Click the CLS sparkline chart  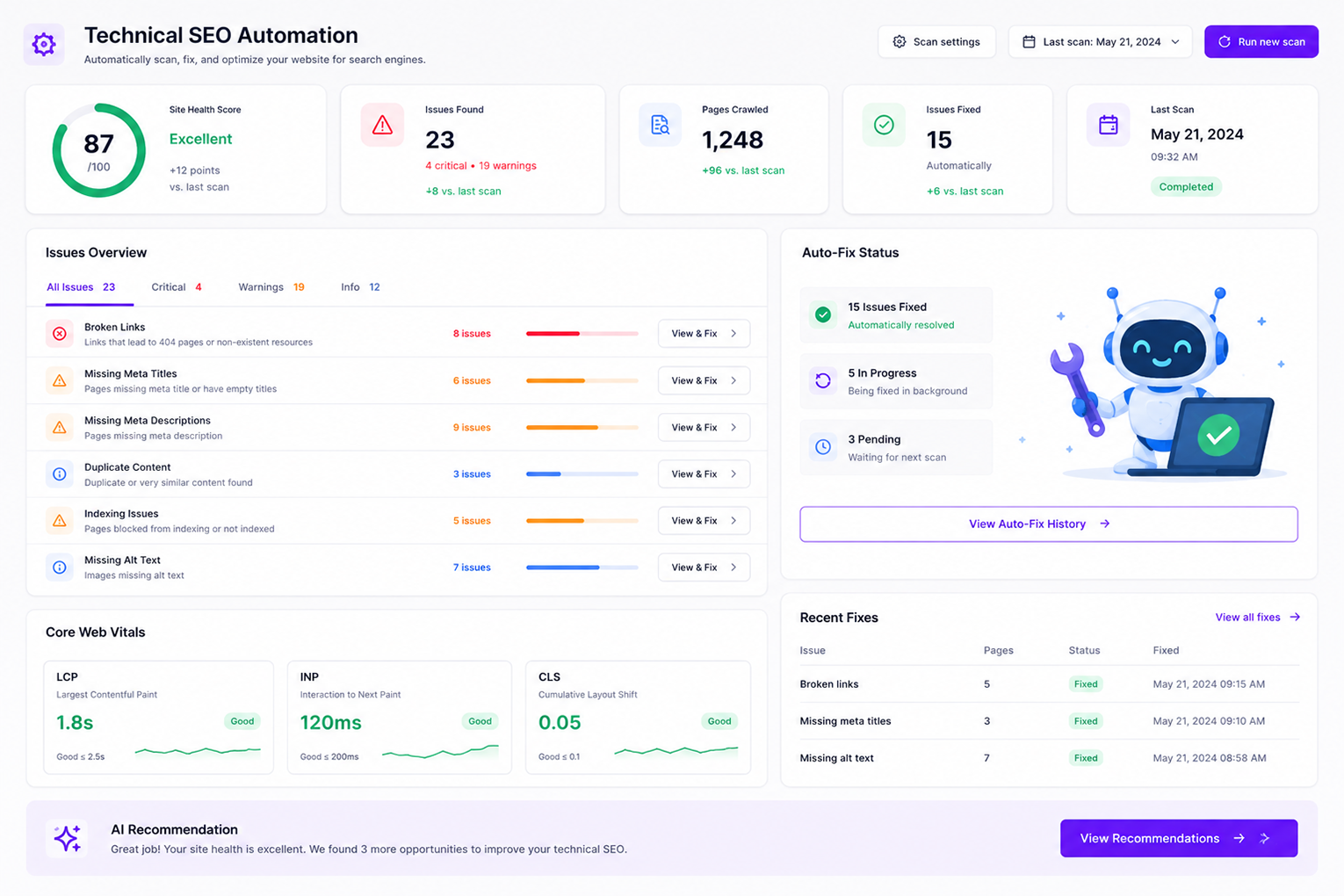[676, 750]
